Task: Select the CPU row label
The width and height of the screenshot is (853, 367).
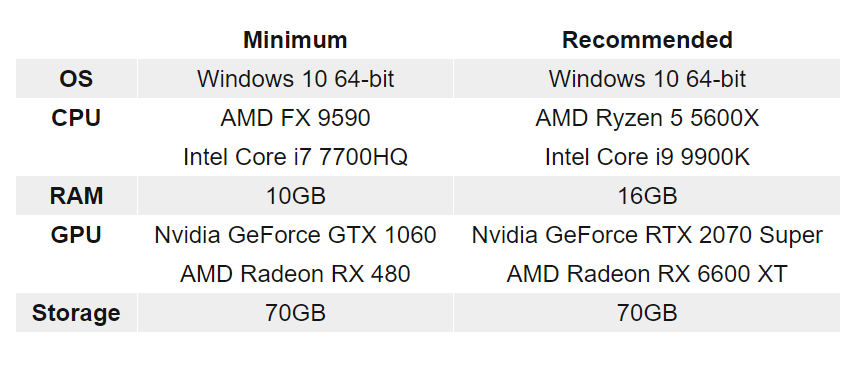Action: pos(76,118)
